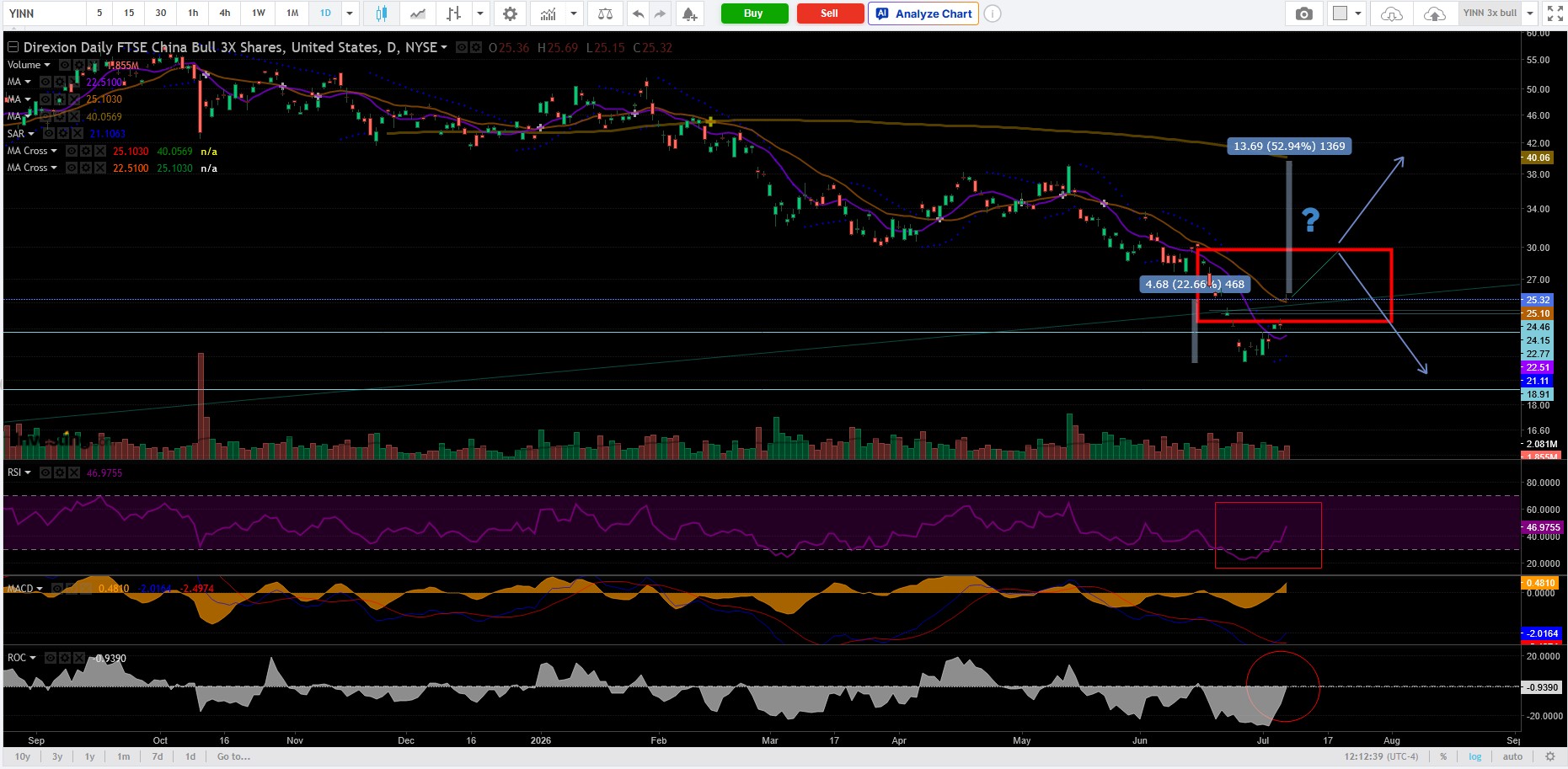Load chart layout from cloud download icon

click(x=1392, y=13)
